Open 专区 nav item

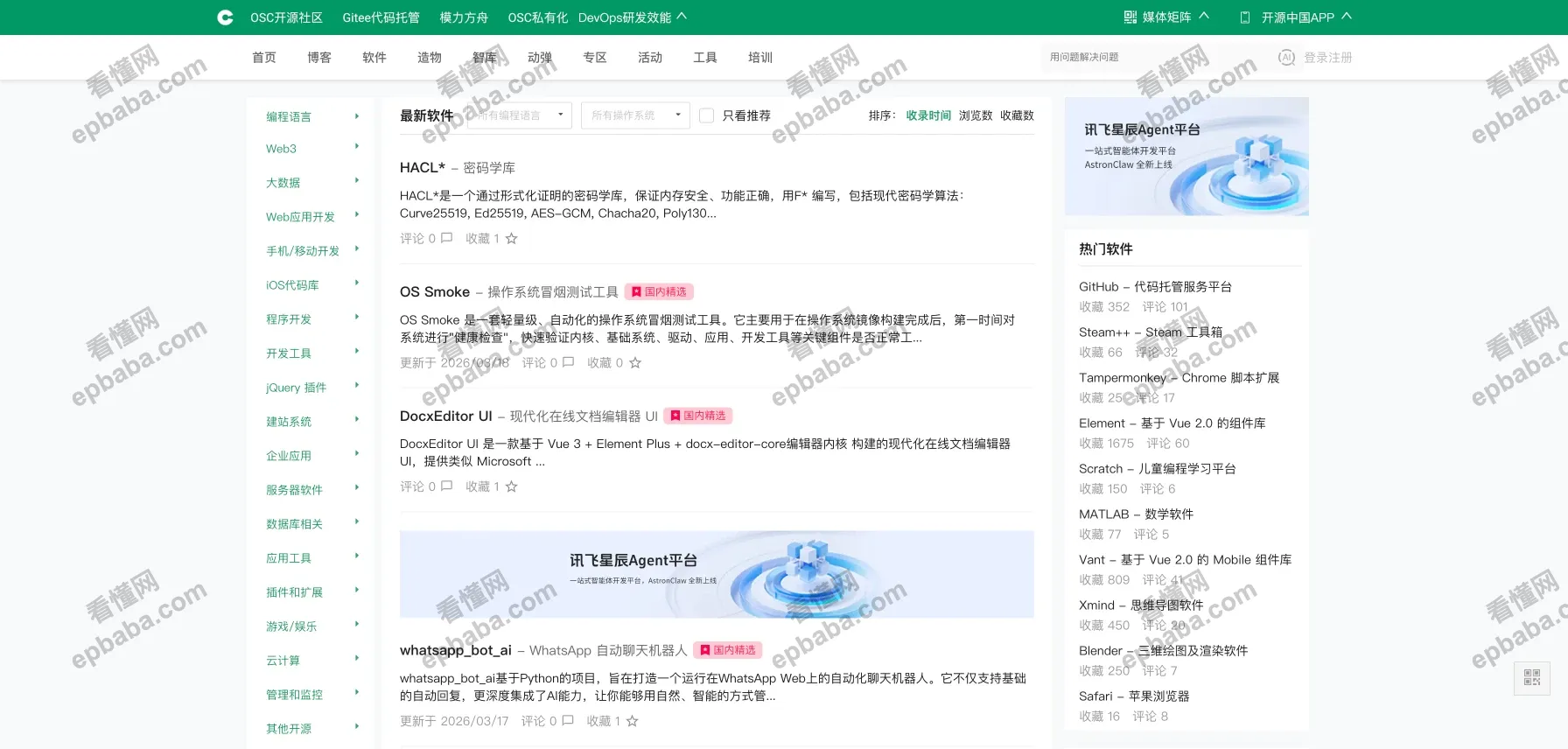595,58
